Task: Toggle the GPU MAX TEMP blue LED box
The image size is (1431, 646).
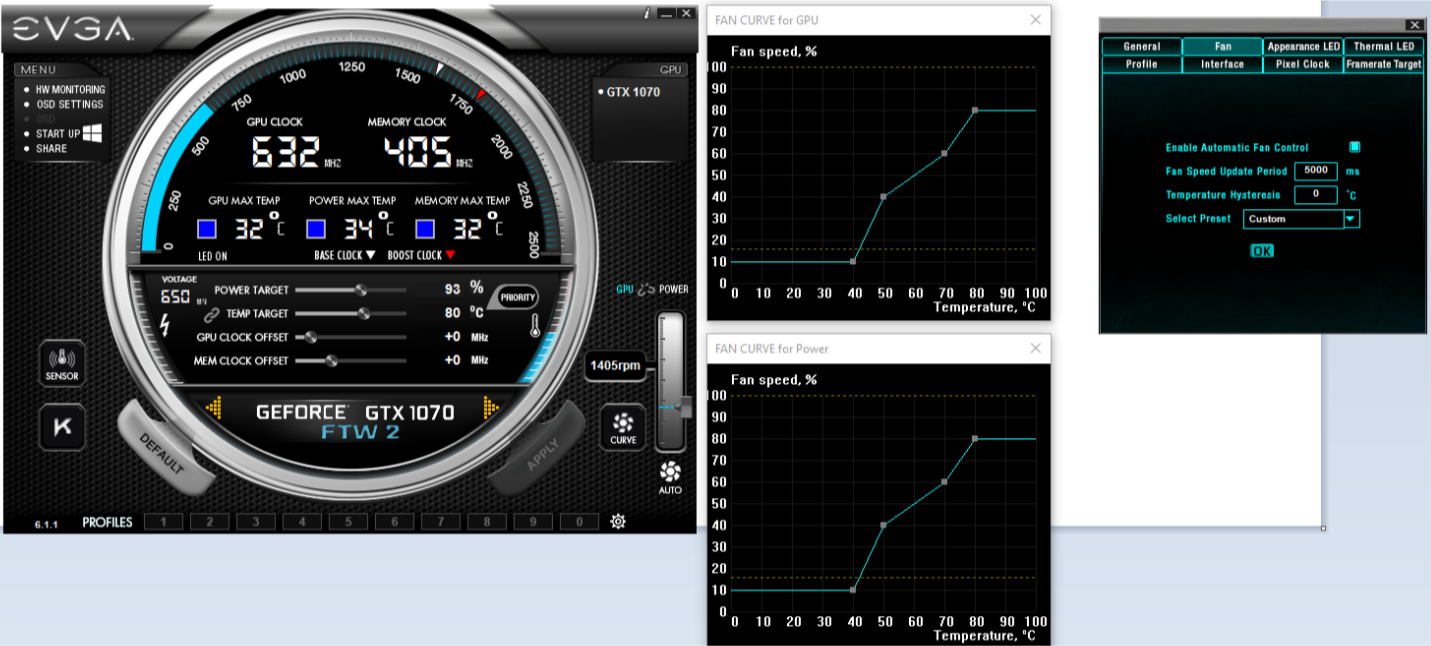Action: pos(207,229)
